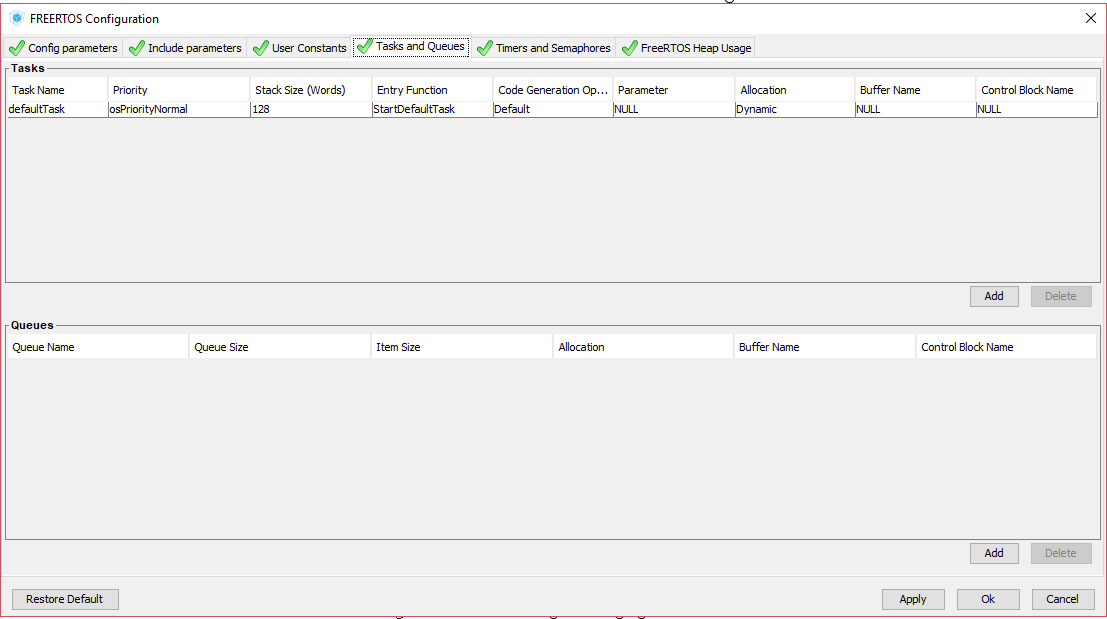The width and height of the screenshot is (1107, 619).
Task: Cancel the configuration dialog
Action: coord(1062,599)
